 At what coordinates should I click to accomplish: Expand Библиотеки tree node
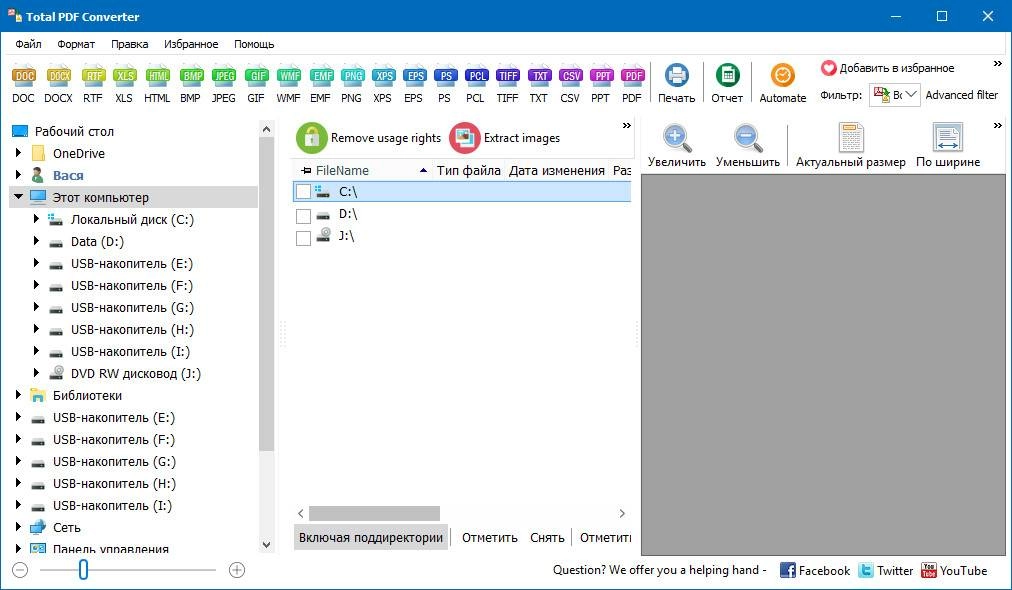pos(19,394)
